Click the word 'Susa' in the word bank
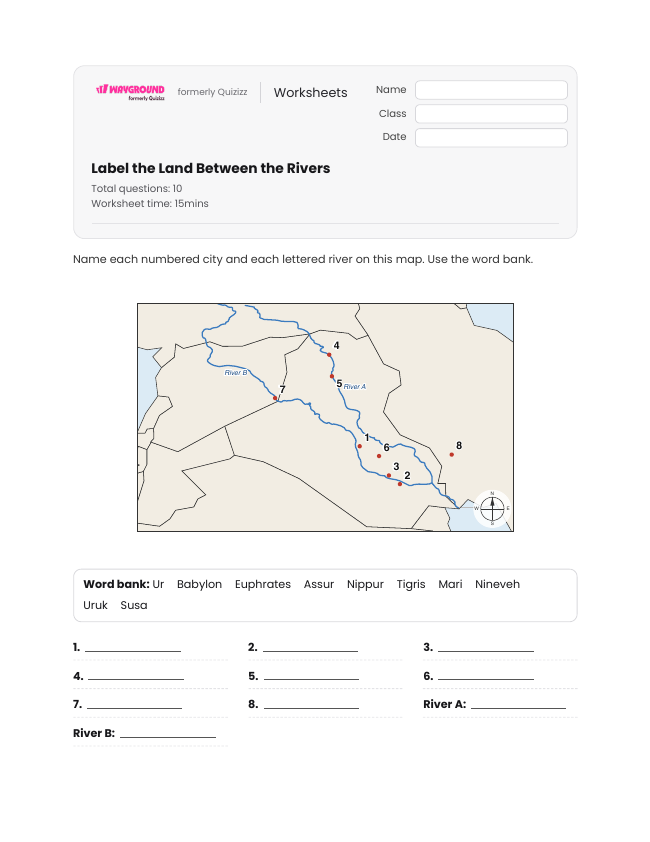Viewport: 650px width, 842px height. pyautogui.click(x=134, y=605)
